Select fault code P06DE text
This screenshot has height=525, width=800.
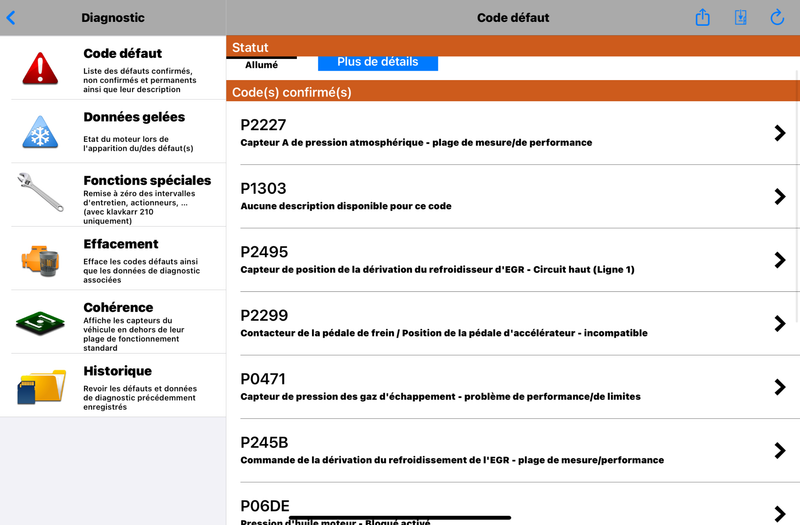click(264, 506)
